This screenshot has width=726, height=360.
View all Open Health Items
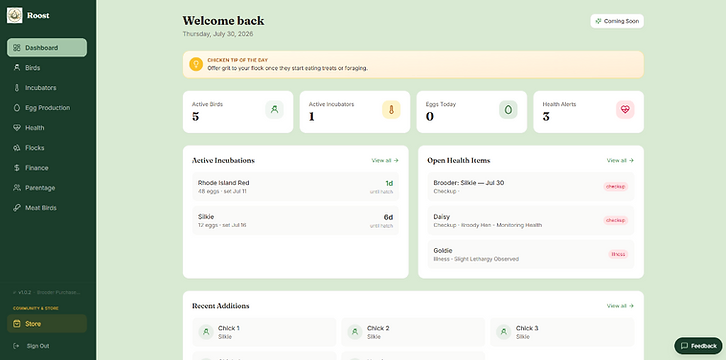(620, 161)
